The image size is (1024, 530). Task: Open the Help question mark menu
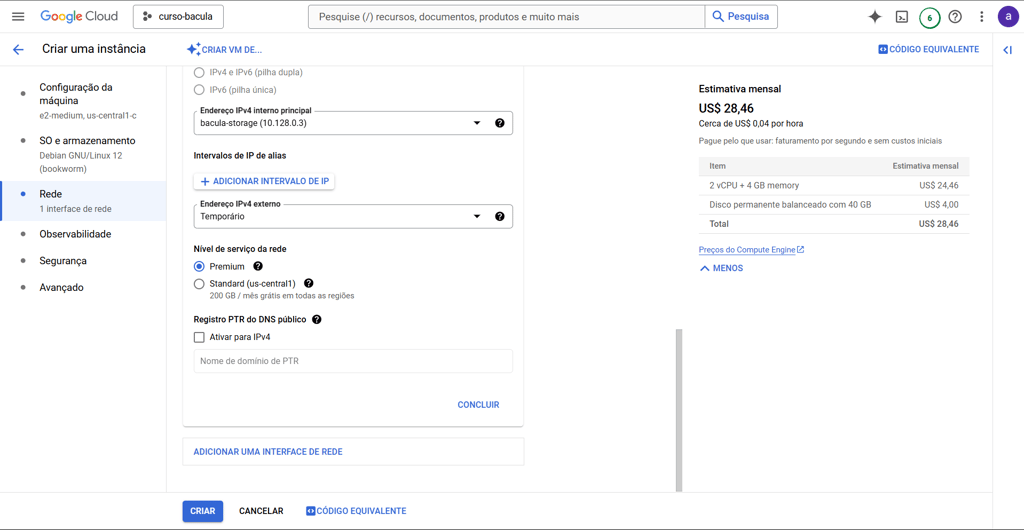[x=955, y=17]
